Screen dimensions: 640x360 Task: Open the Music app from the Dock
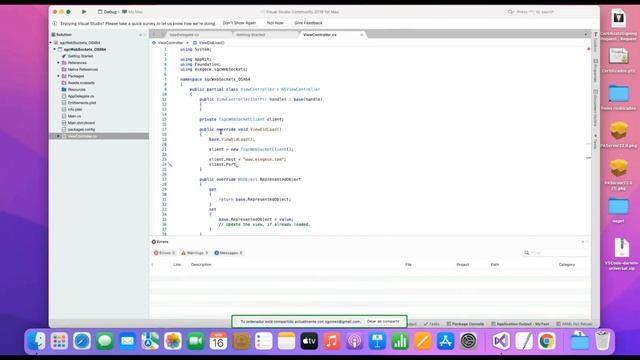332,341
